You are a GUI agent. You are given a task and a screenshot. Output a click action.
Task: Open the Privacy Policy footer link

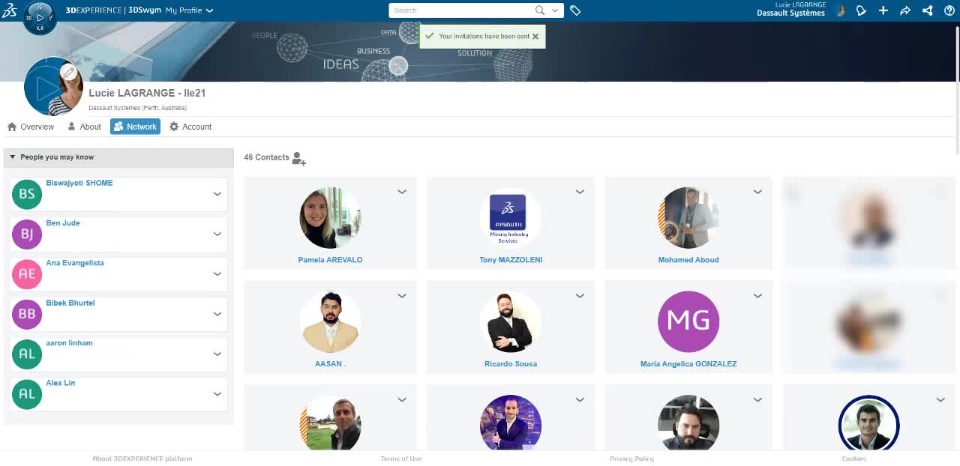[631, 459]
